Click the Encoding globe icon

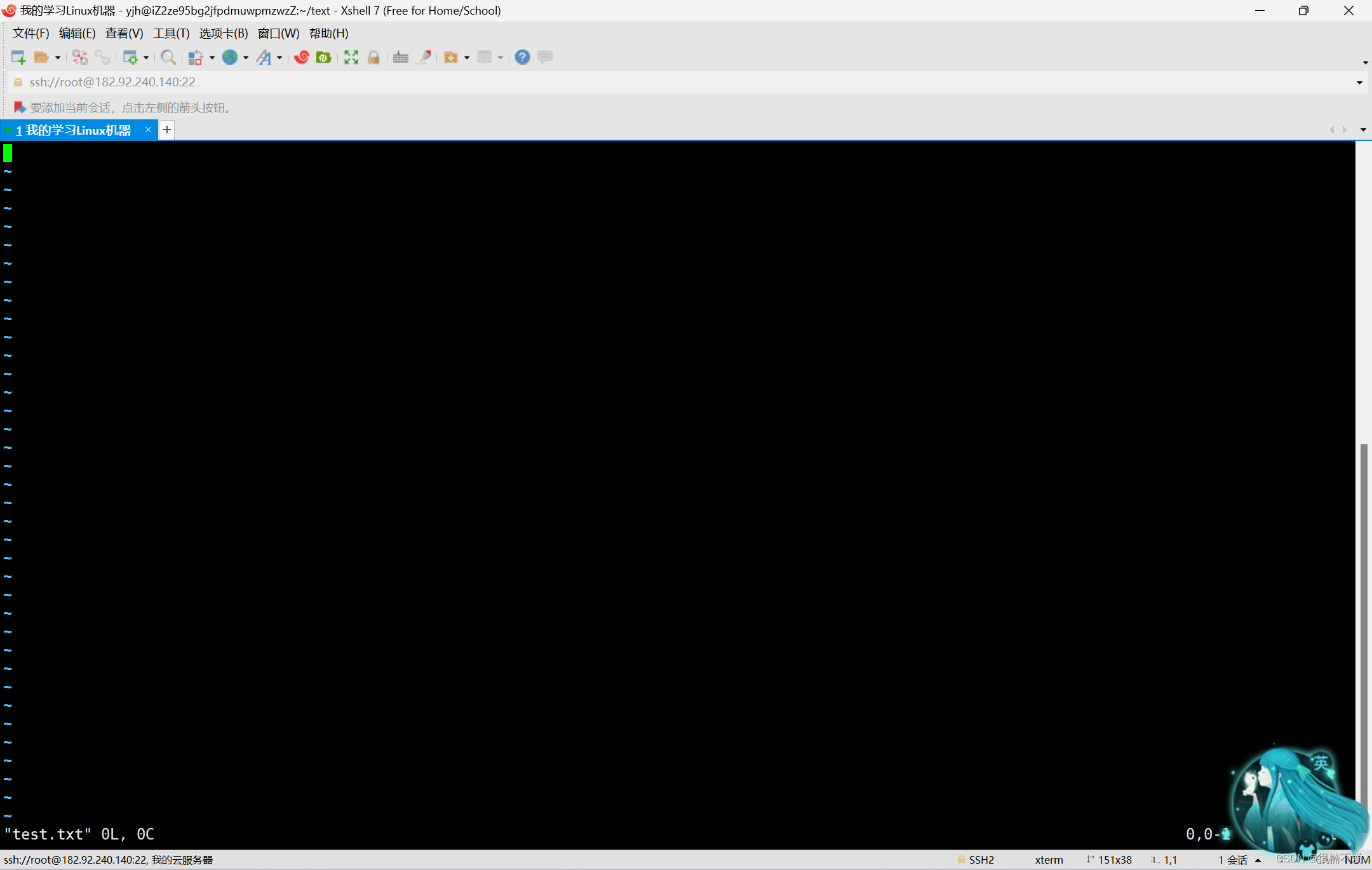[x=230, y=57]
